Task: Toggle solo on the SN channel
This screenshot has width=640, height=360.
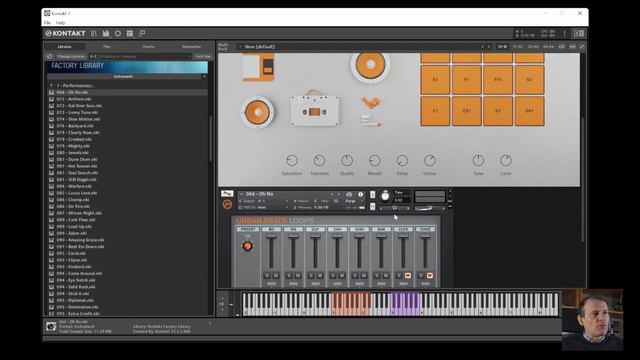Action: pyautogui.click(x=289, y=276)
